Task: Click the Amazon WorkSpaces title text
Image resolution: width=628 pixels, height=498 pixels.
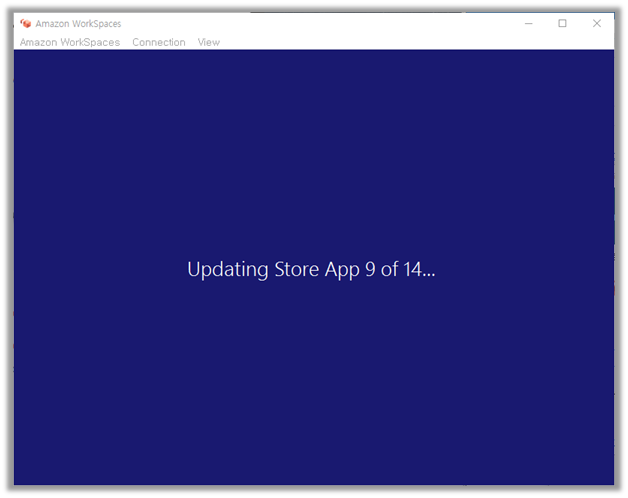Action: (78, 23)
